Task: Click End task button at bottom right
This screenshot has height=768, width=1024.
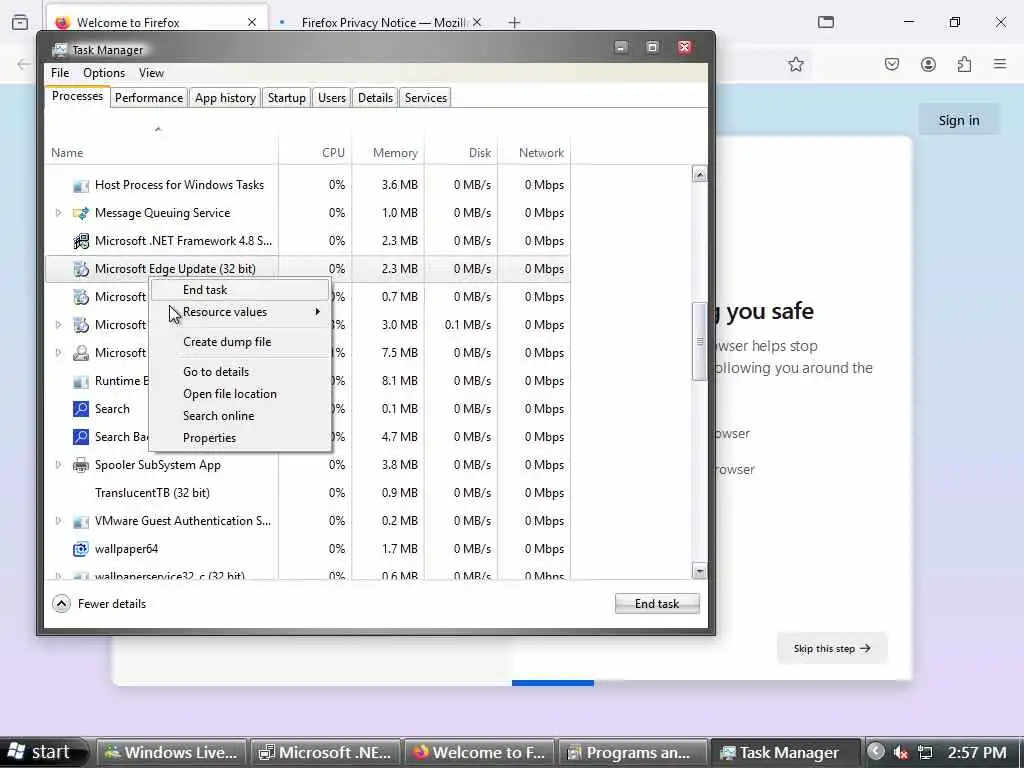Action: tap(657, 604)
